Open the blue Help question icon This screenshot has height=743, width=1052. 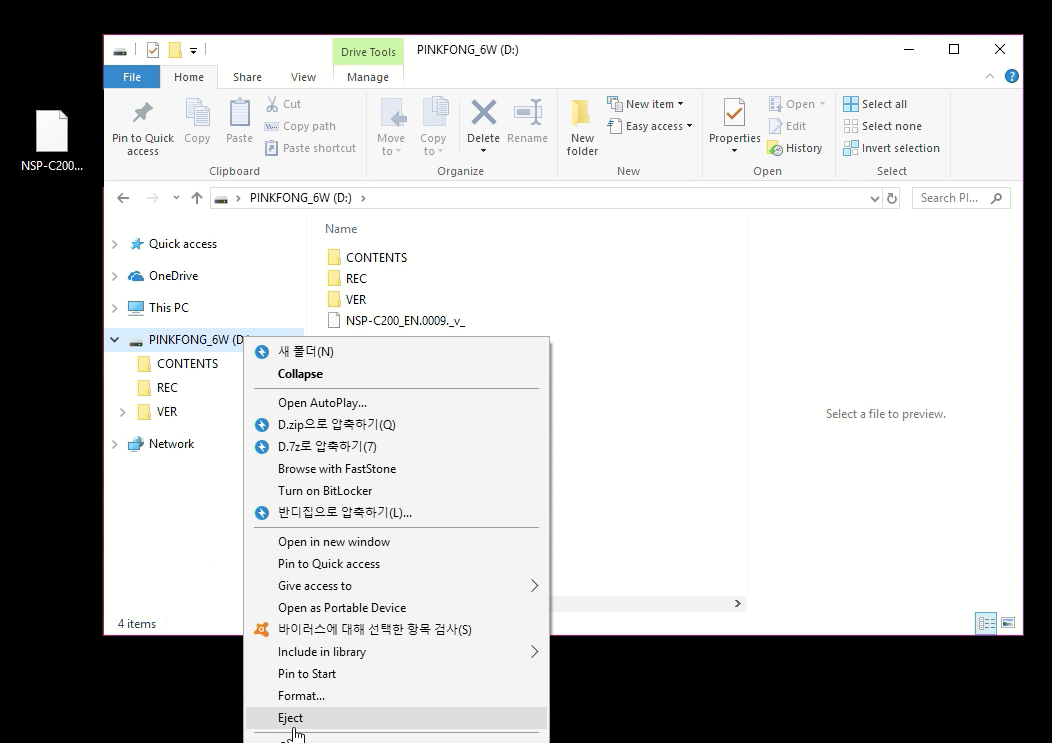pyautogui.click(x=1012, y=77)
